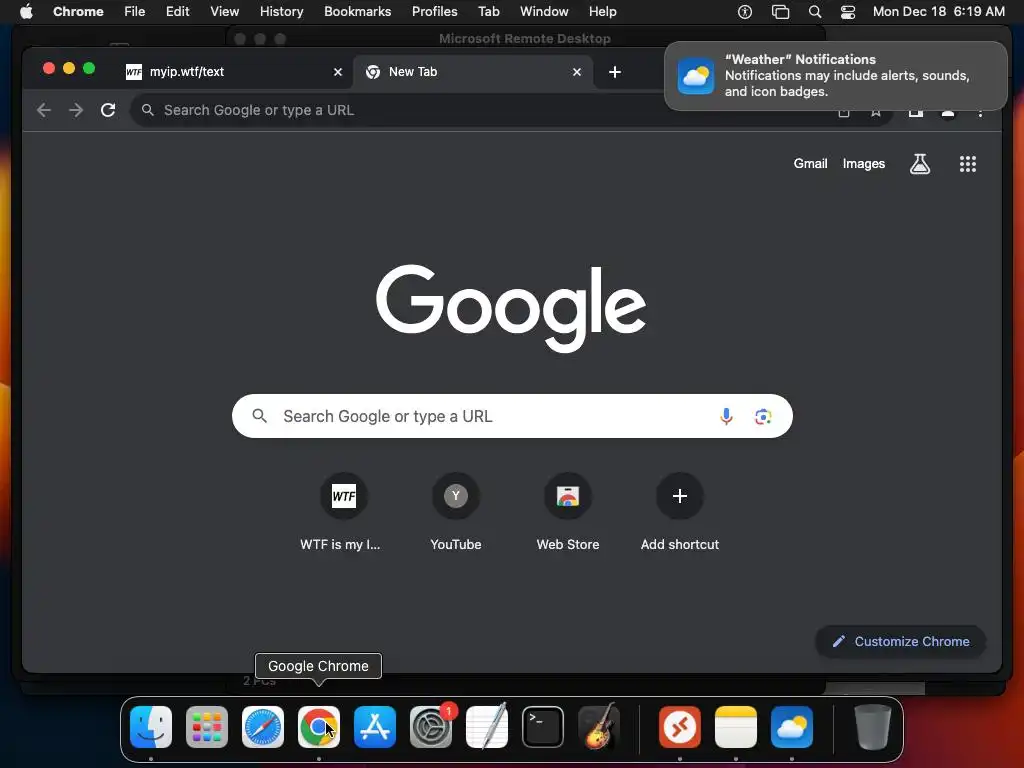Viewport: 1024px width, 768px height.
Task: Open the Google apps grid
Action: (x=968, y=164)
